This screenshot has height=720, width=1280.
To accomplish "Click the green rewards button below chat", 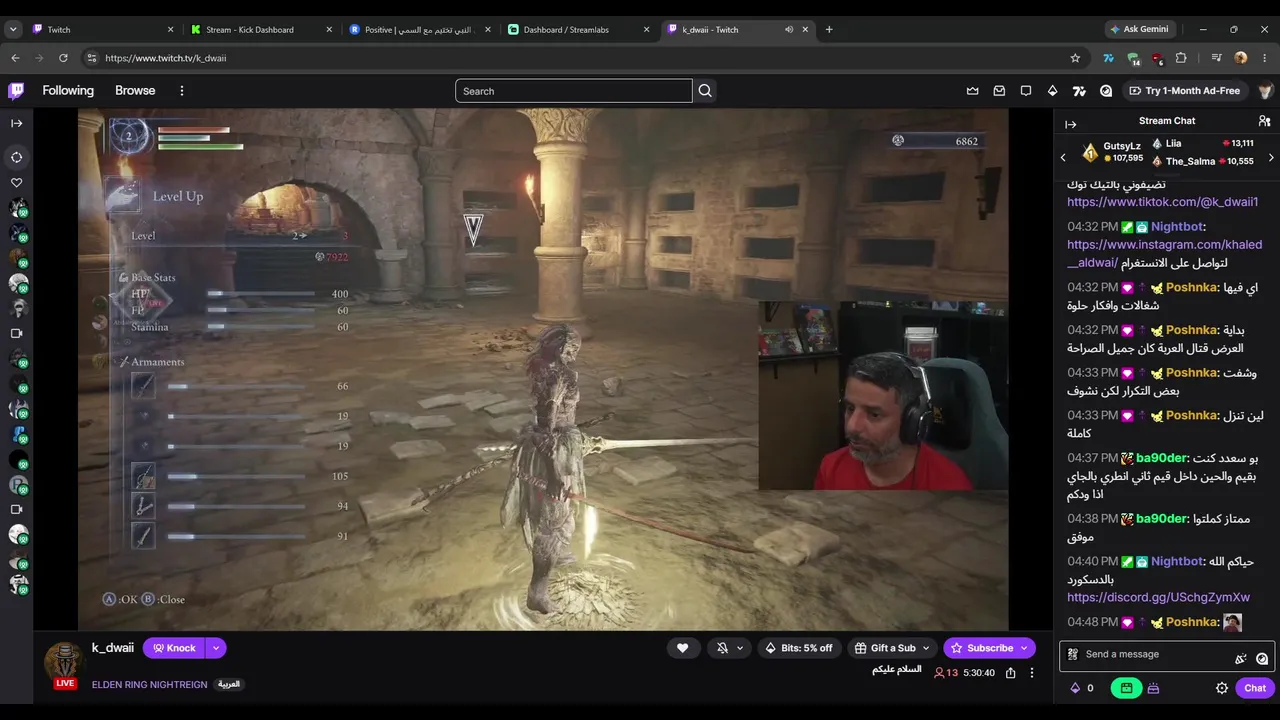I will (x=1126, y=688).
